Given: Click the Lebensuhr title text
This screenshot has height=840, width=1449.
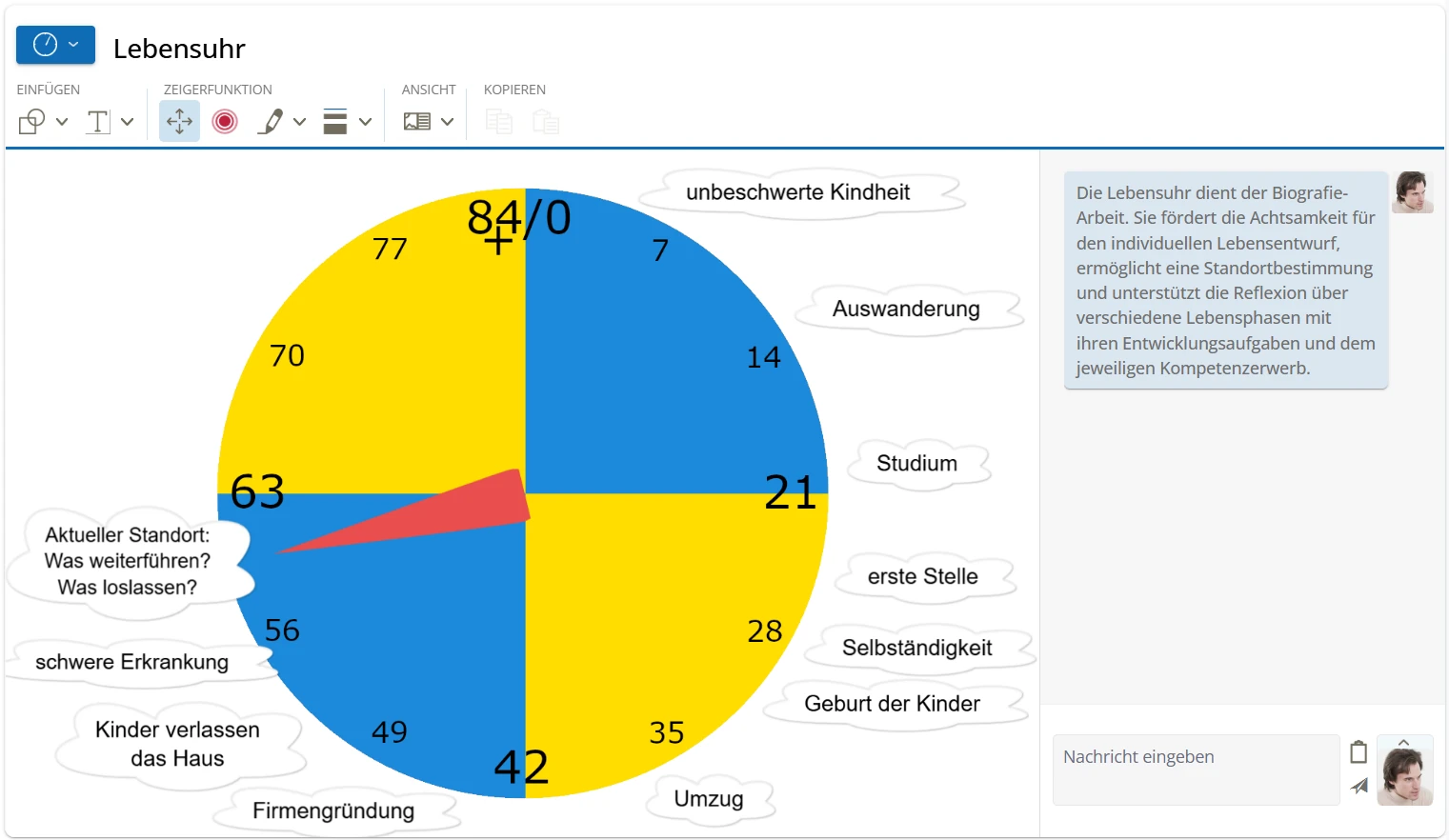Looking at the screenshot, I should coord(178,48).
